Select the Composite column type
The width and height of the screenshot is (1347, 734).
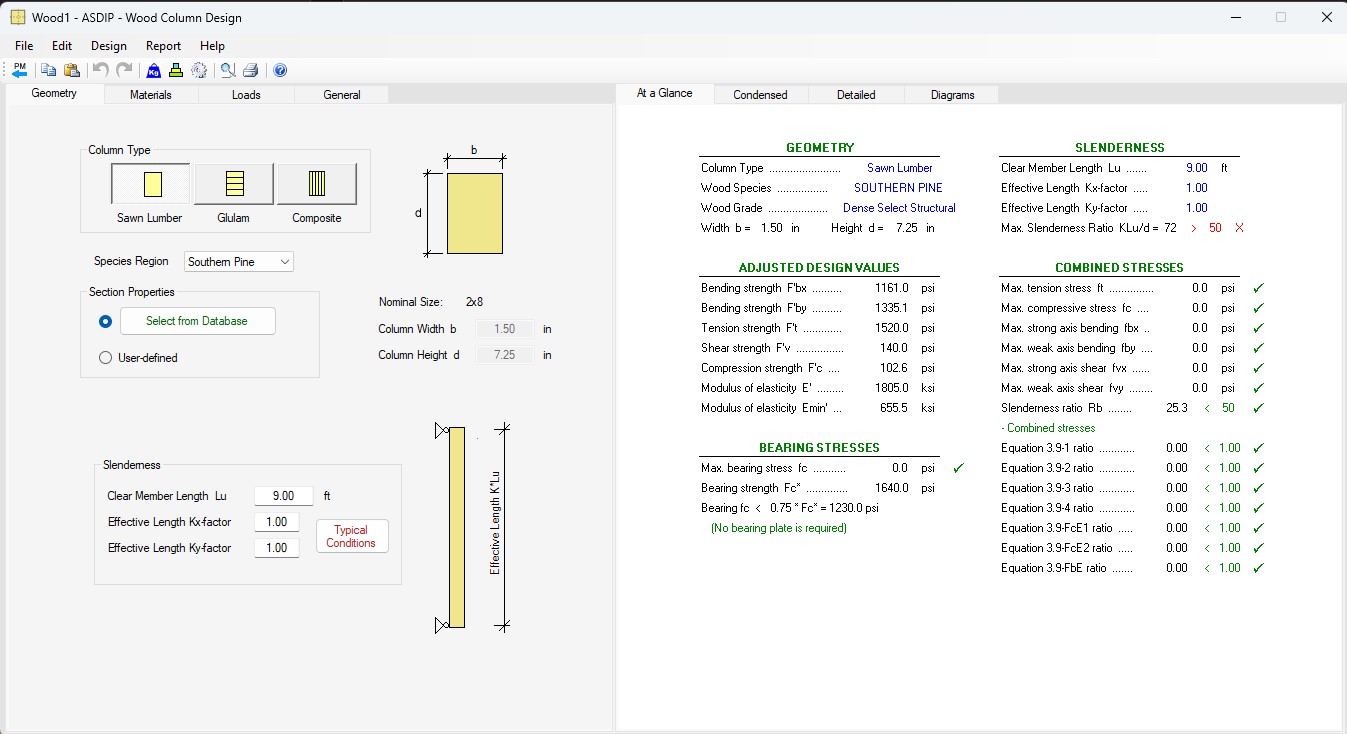(317, 184)
